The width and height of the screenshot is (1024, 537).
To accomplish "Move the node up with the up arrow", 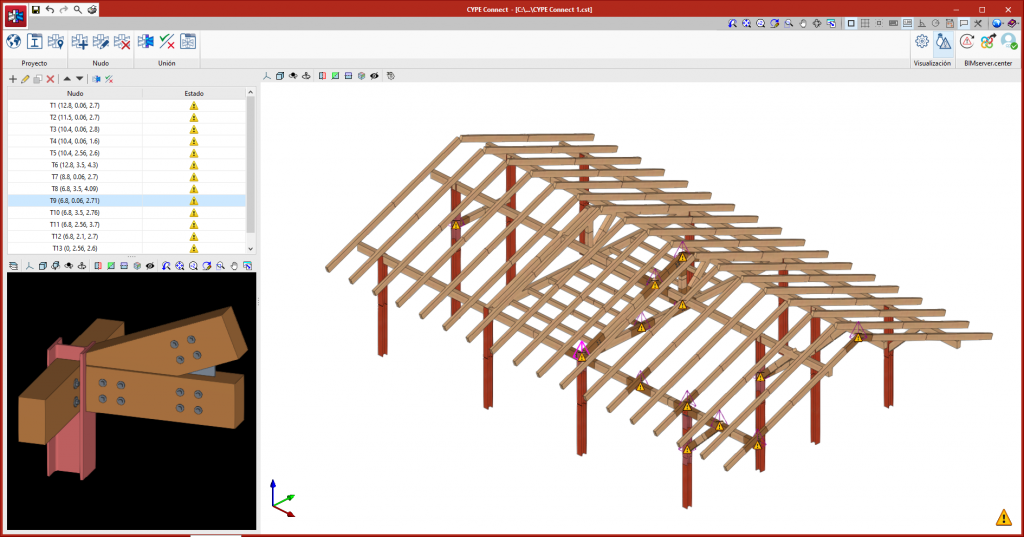I will coord(67,78).
